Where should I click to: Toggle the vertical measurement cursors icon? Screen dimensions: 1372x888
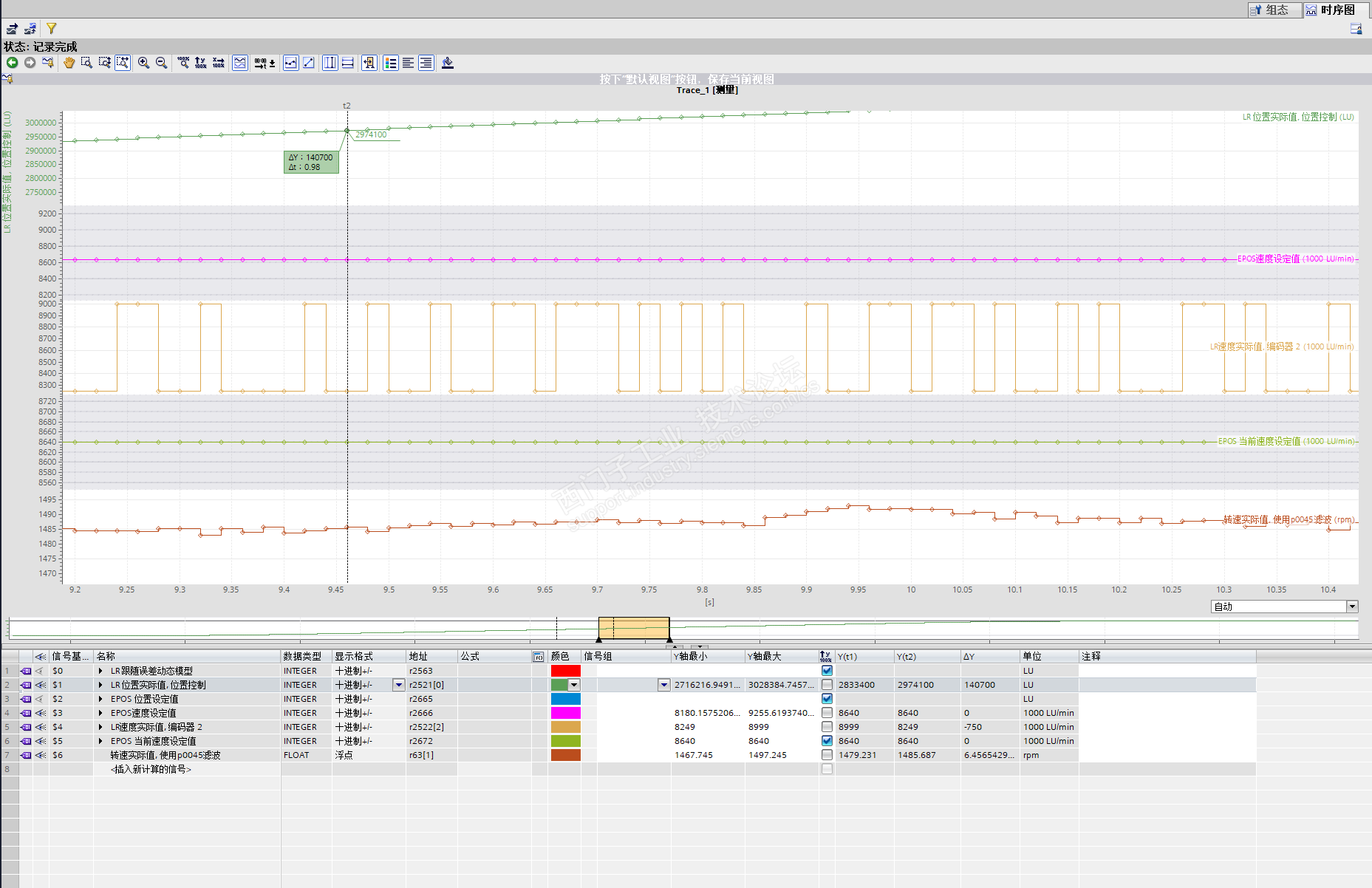(x=330, y=63)
